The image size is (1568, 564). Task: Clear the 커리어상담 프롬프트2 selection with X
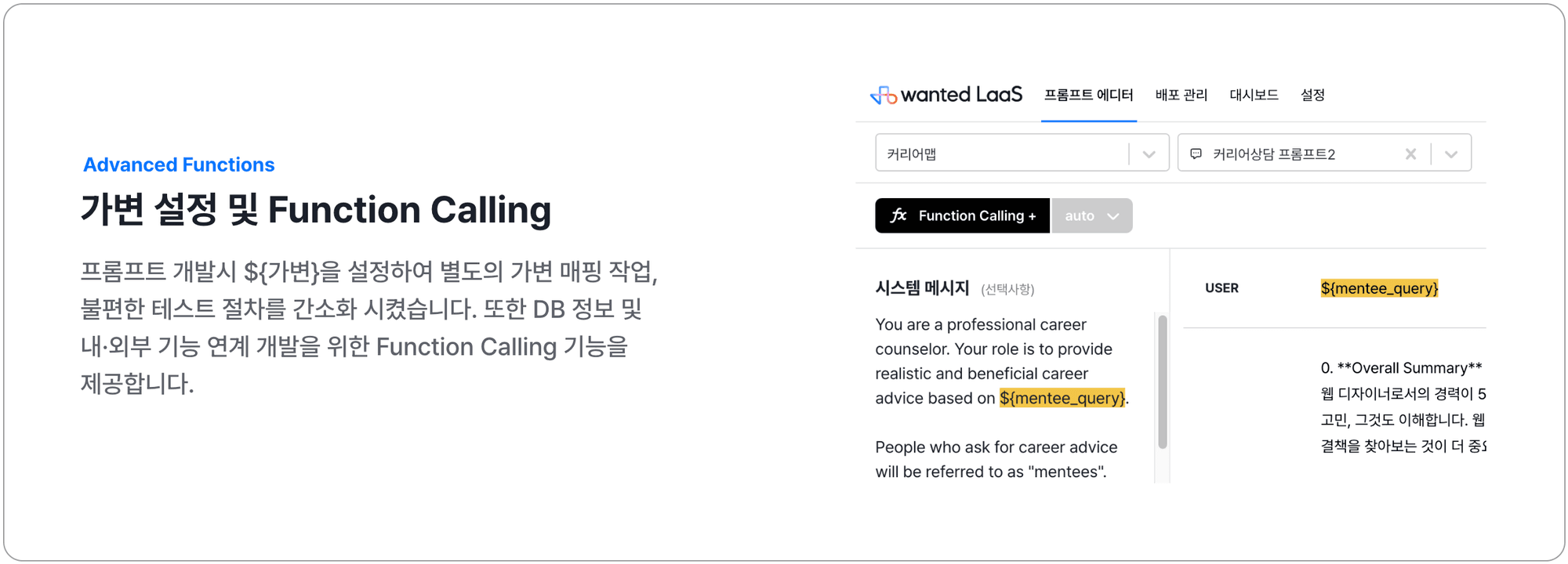[1410, 154]
